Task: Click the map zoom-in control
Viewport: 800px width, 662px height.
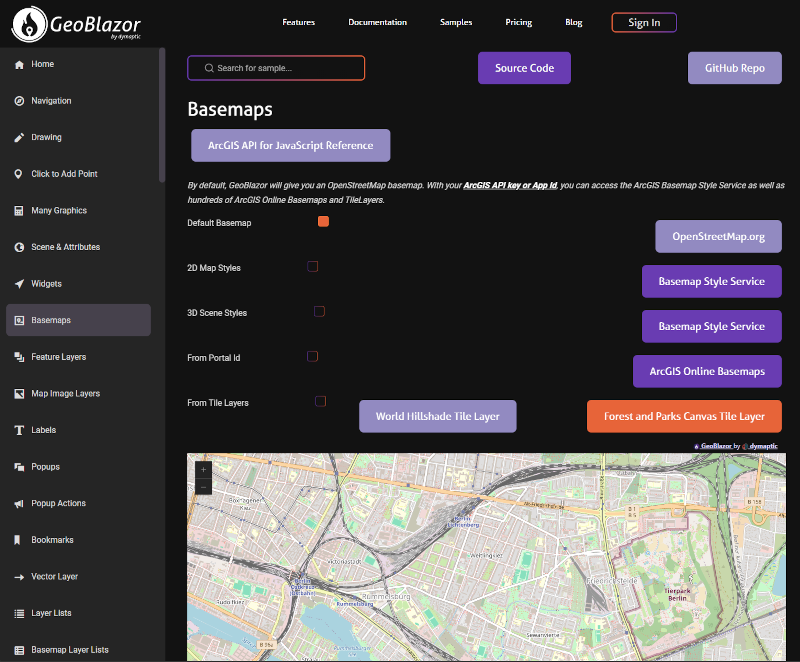Action: tap(203, 468)
